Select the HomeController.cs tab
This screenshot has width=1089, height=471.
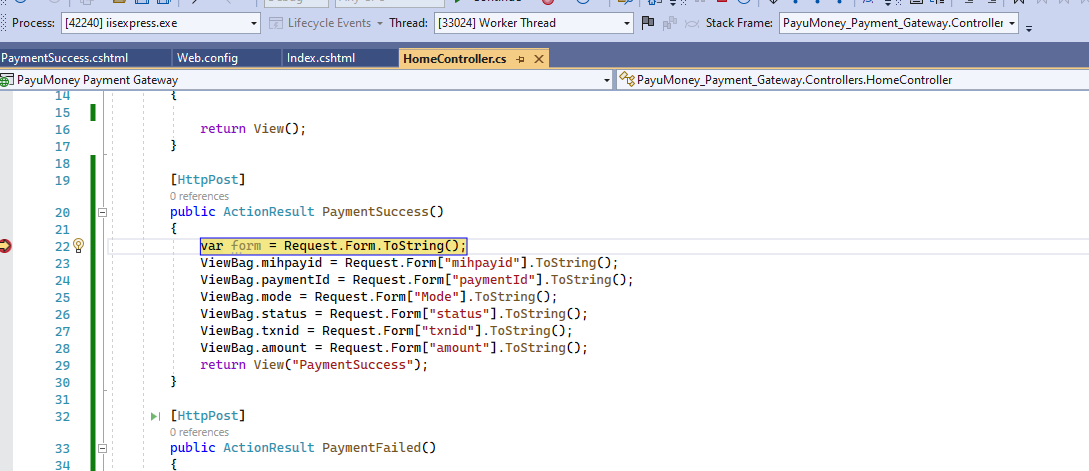coord(454,59)
